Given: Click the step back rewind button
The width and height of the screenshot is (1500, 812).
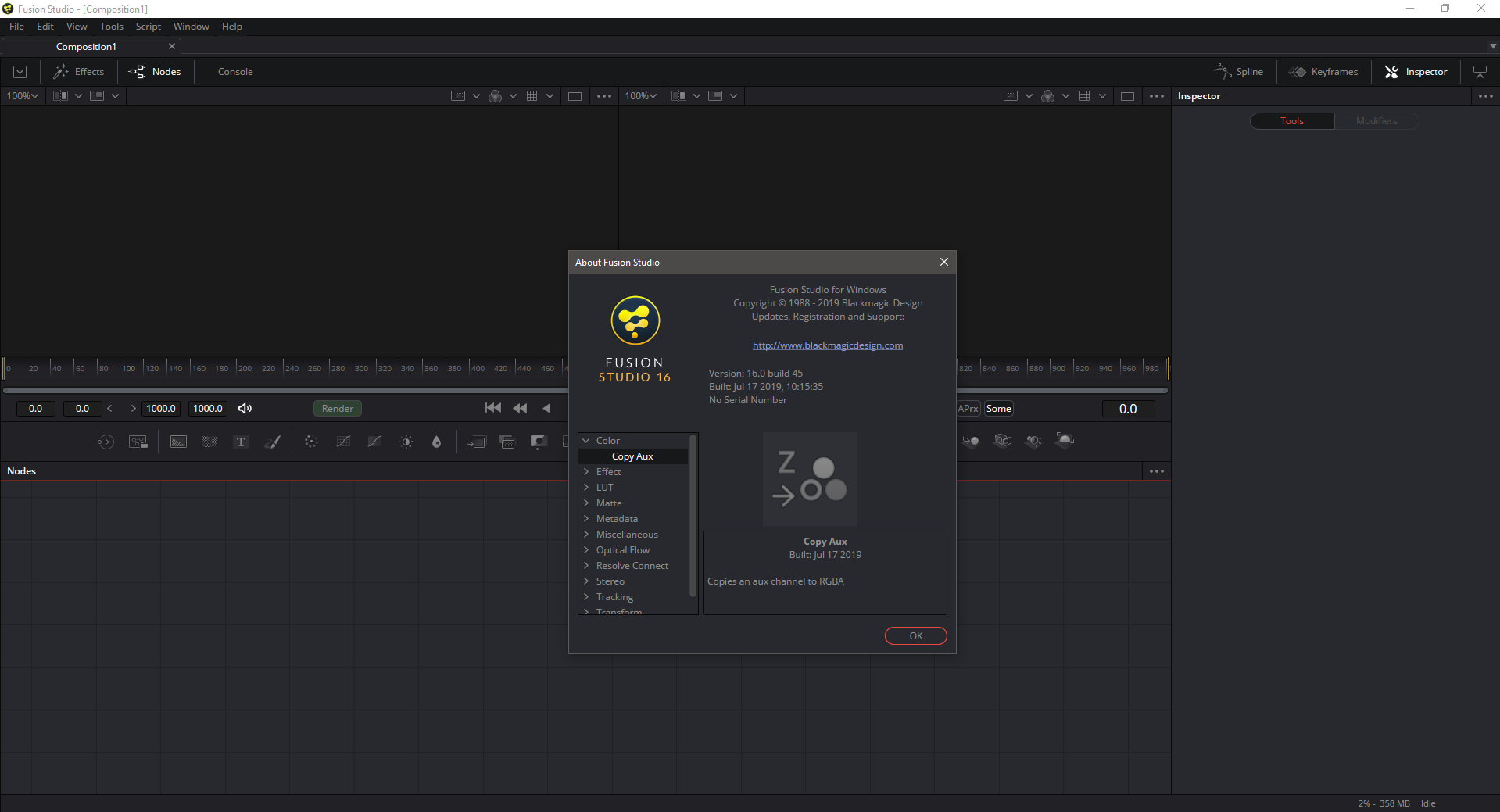Looking at the screenshot, I should 520,408.
